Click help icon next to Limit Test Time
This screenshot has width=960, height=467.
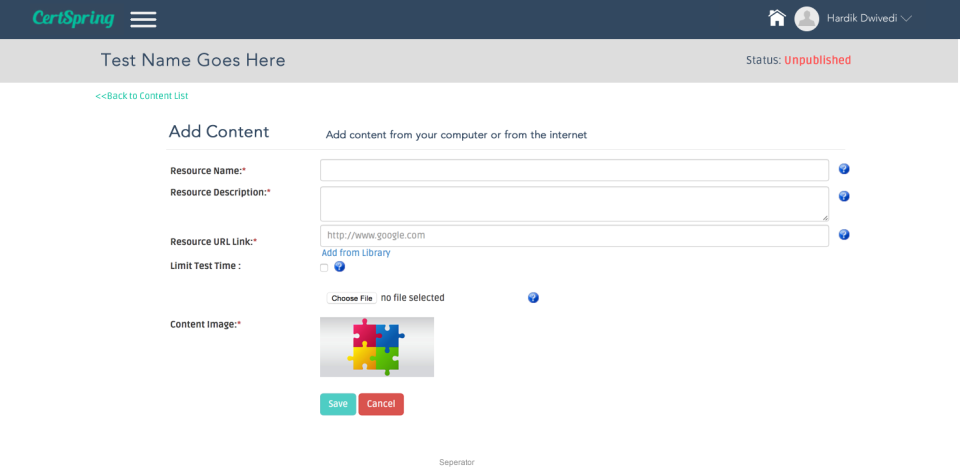[x=340, y=267]
